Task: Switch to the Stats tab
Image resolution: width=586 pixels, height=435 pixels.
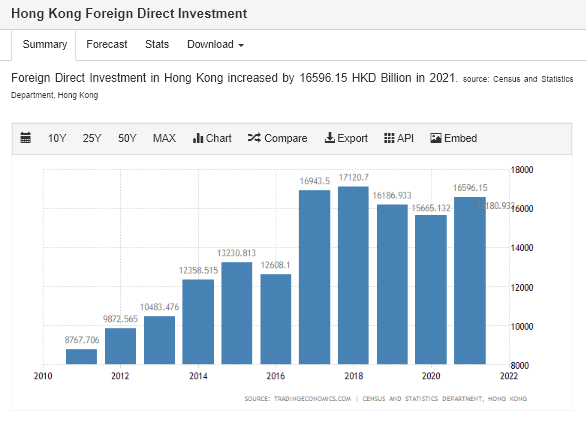Action: (x=157, y=44)
